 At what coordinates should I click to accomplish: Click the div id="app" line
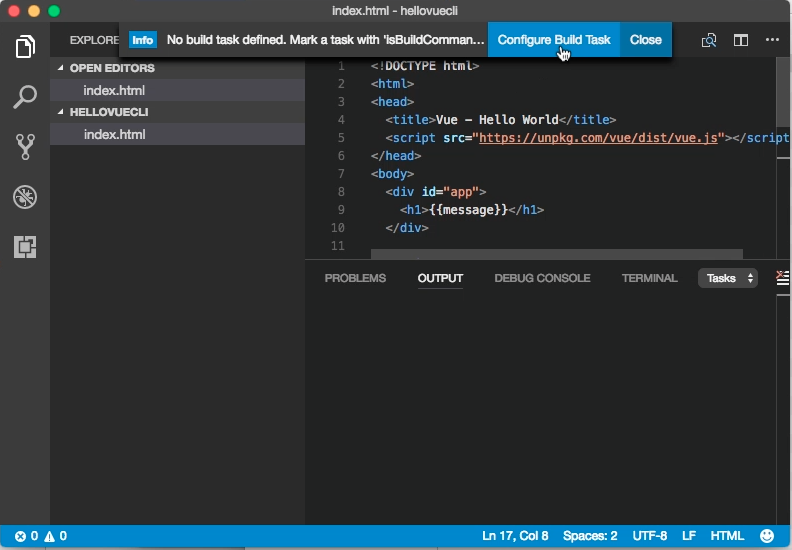click(435, 192)
